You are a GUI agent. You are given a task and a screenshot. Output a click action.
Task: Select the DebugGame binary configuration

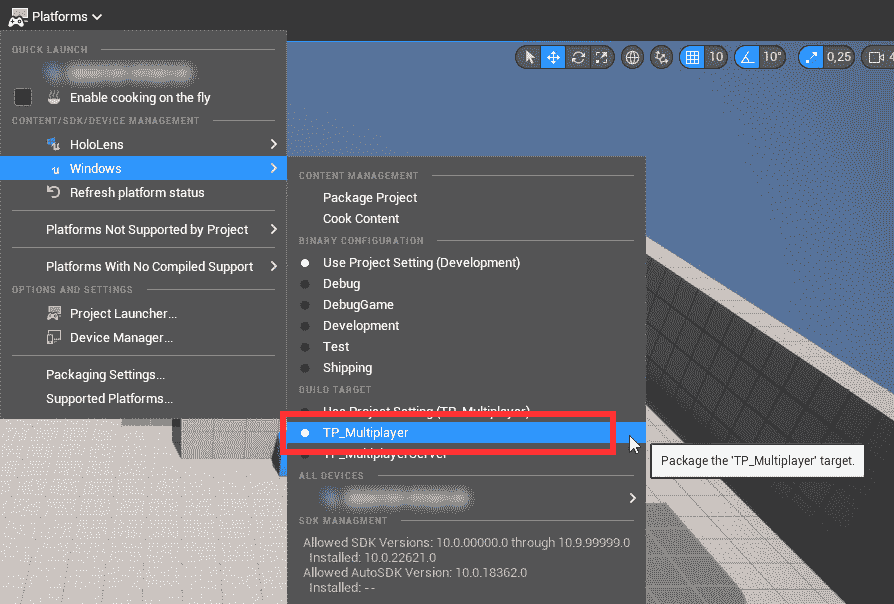point(466,305)
